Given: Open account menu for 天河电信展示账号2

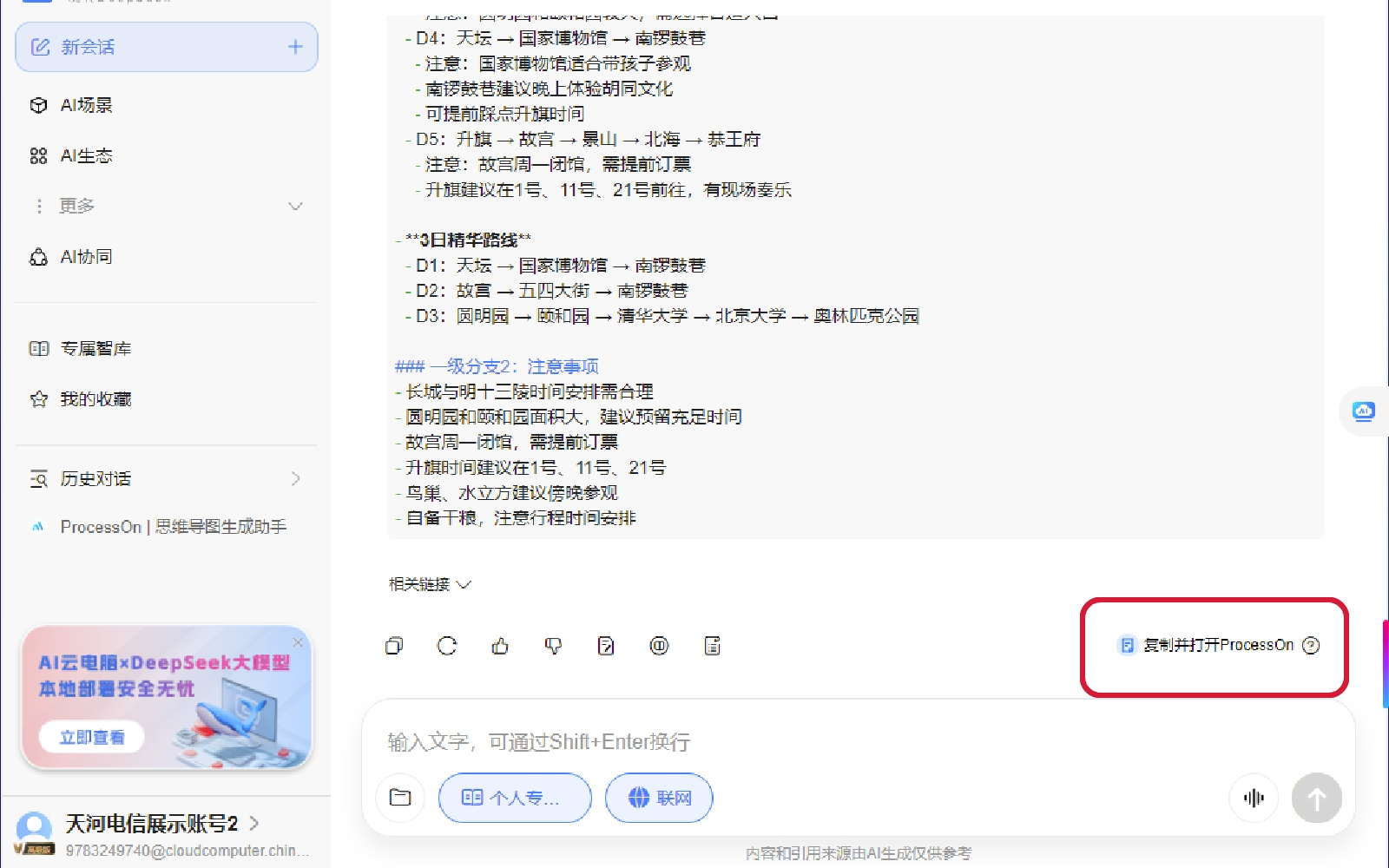Looking at the screenshot, I should (x=161, y=823).
